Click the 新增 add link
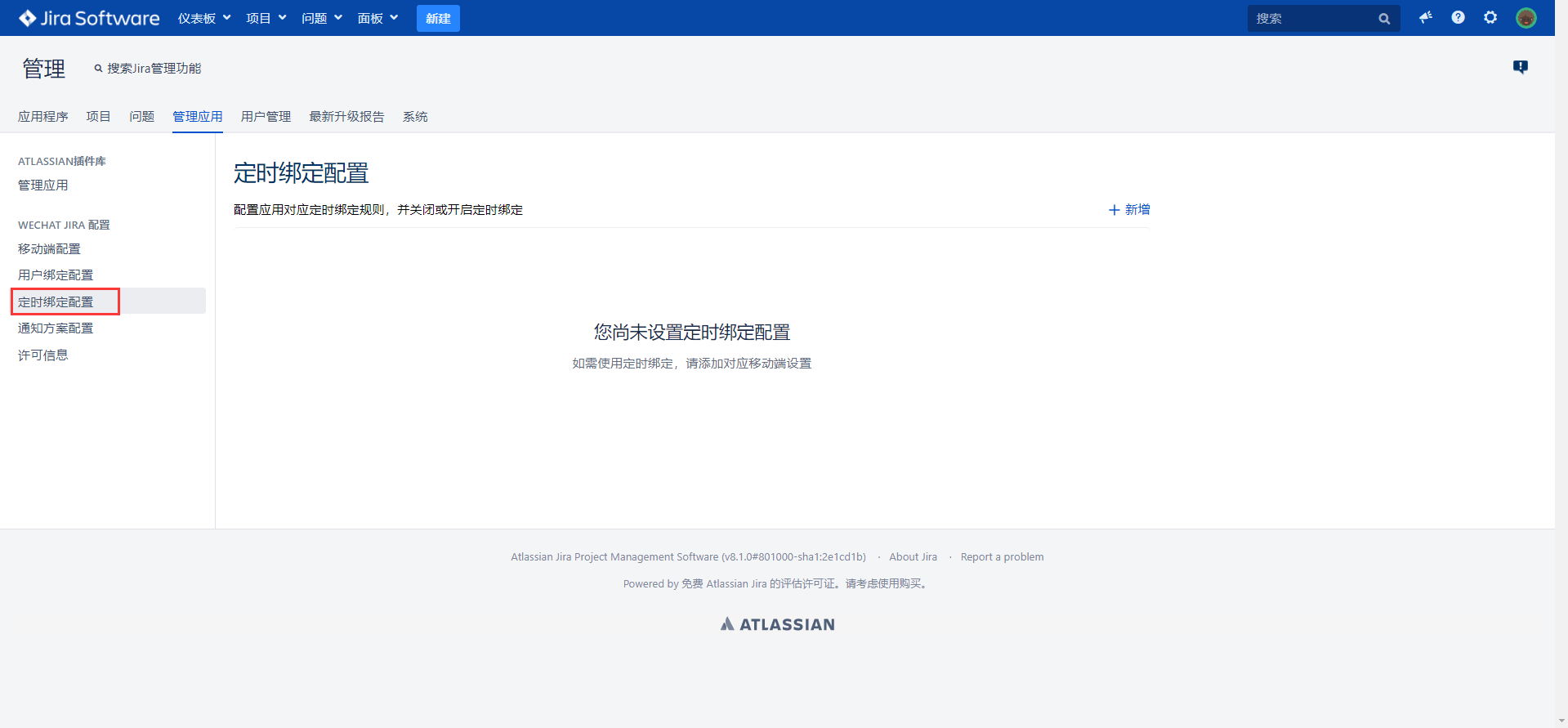Viewport: 1568px width, 728px height. (x=1129, y=210)
